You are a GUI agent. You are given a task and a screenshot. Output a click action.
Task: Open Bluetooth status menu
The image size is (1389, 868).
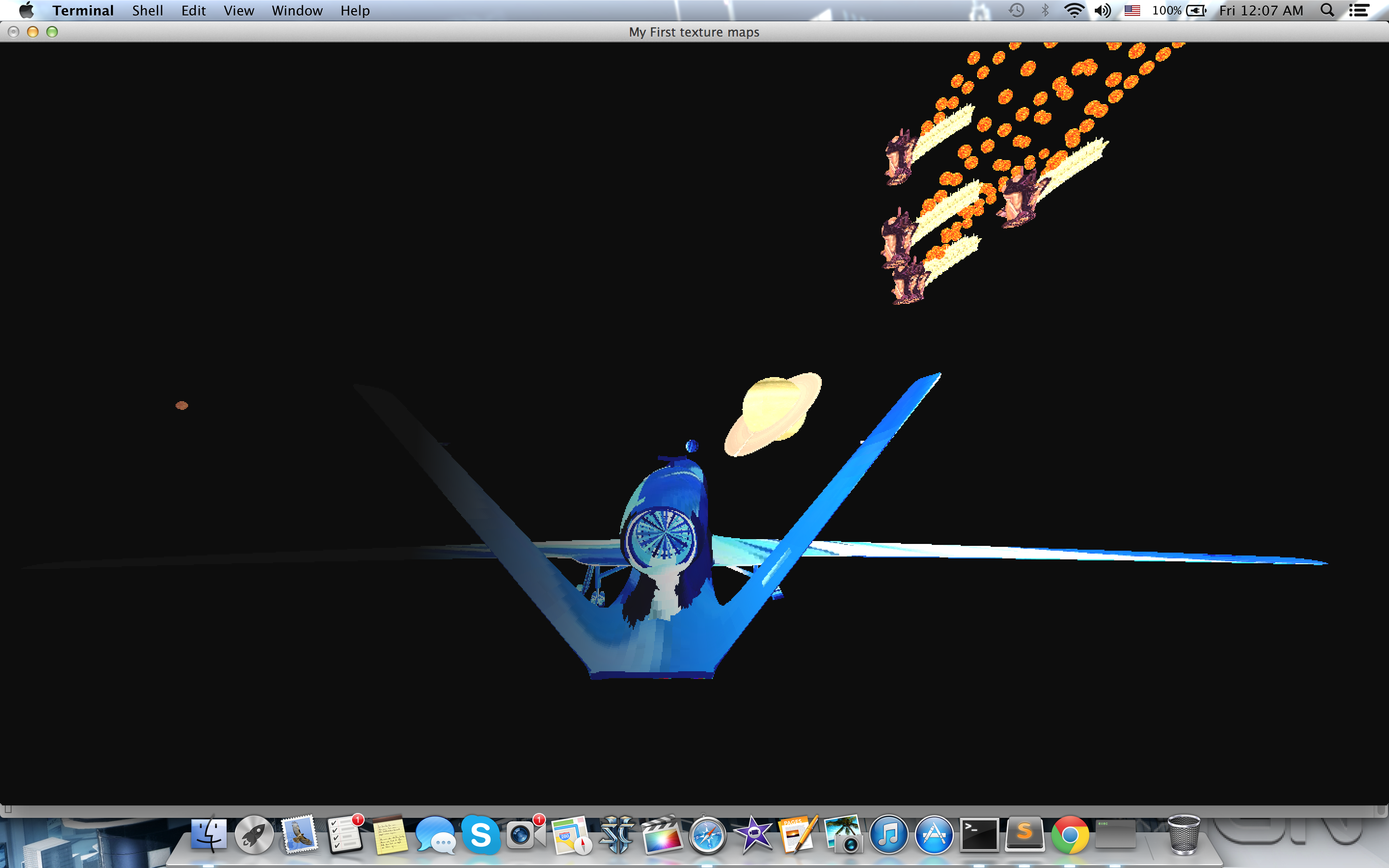point(1045,10)
